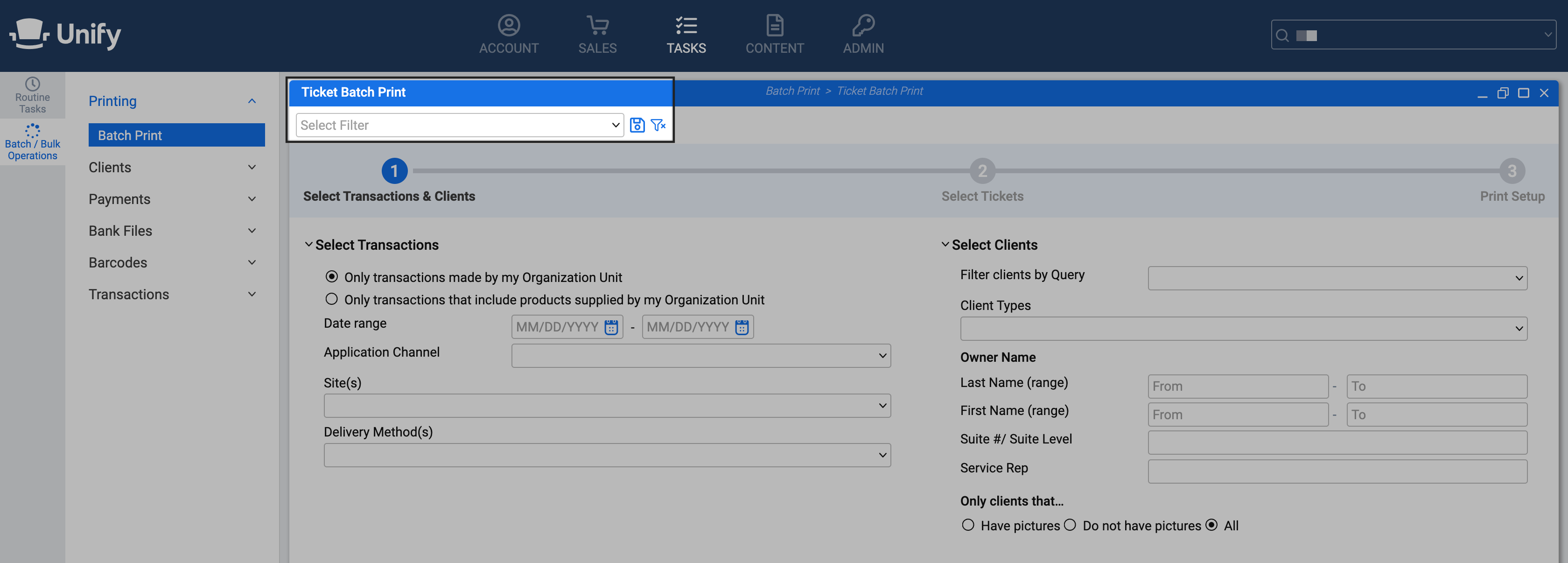
Task: Open the Admin key section
Action: click(x=862, y=35)
